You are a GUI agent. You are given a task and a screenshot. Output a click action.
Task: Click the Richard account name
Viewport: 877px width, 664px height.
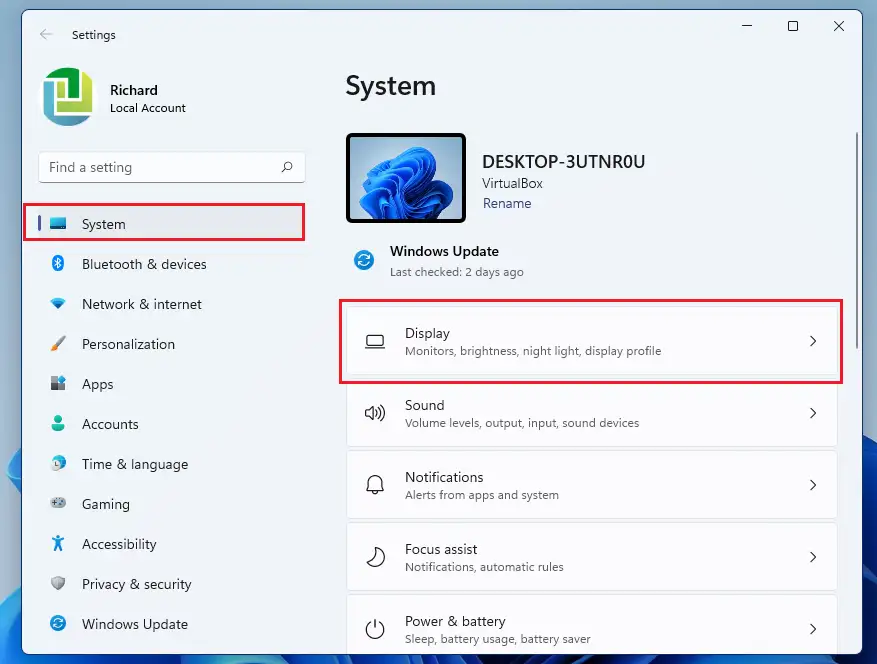(x=134, y=90)
